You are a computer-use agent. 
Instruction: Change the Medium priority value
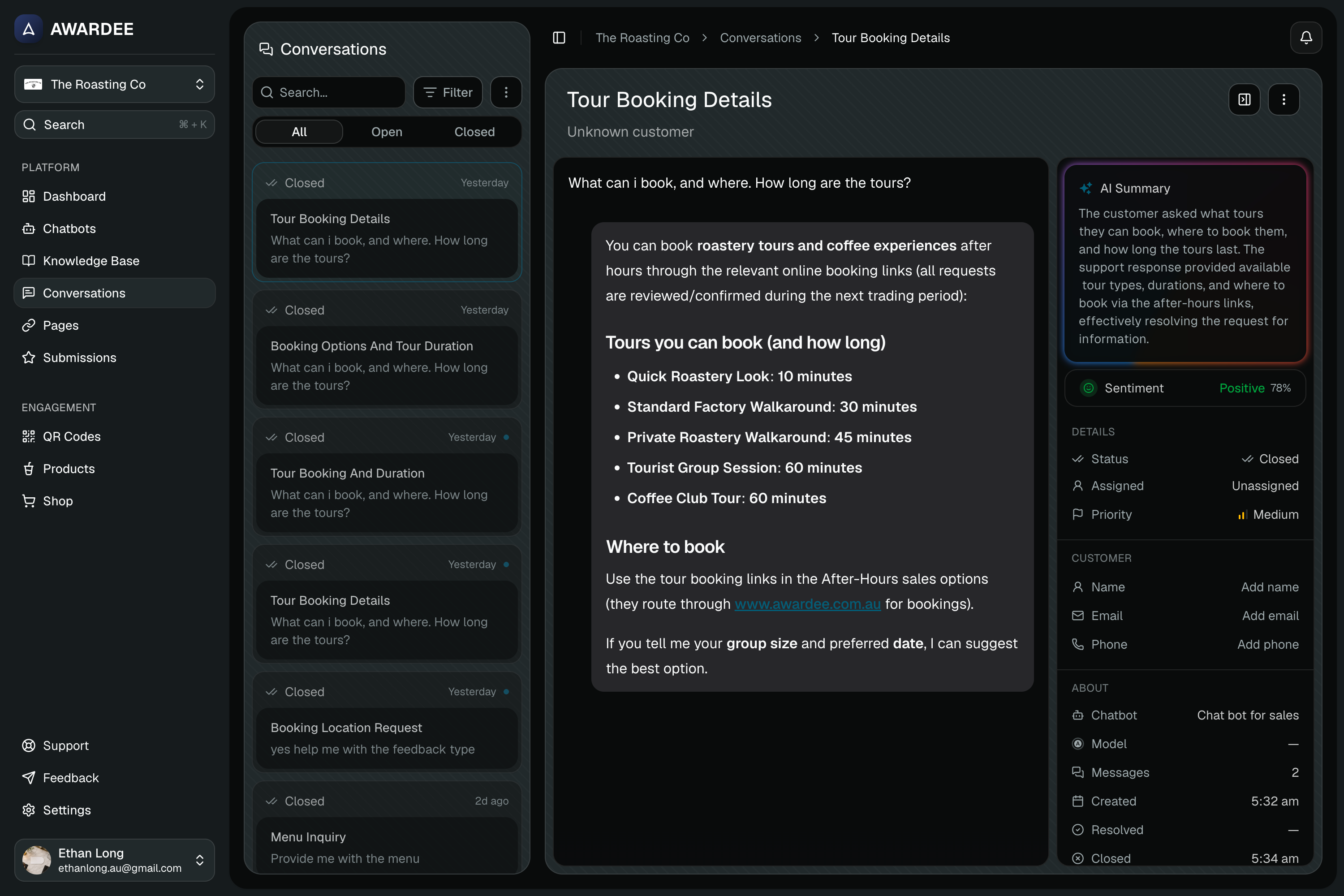click(1268, 514)
